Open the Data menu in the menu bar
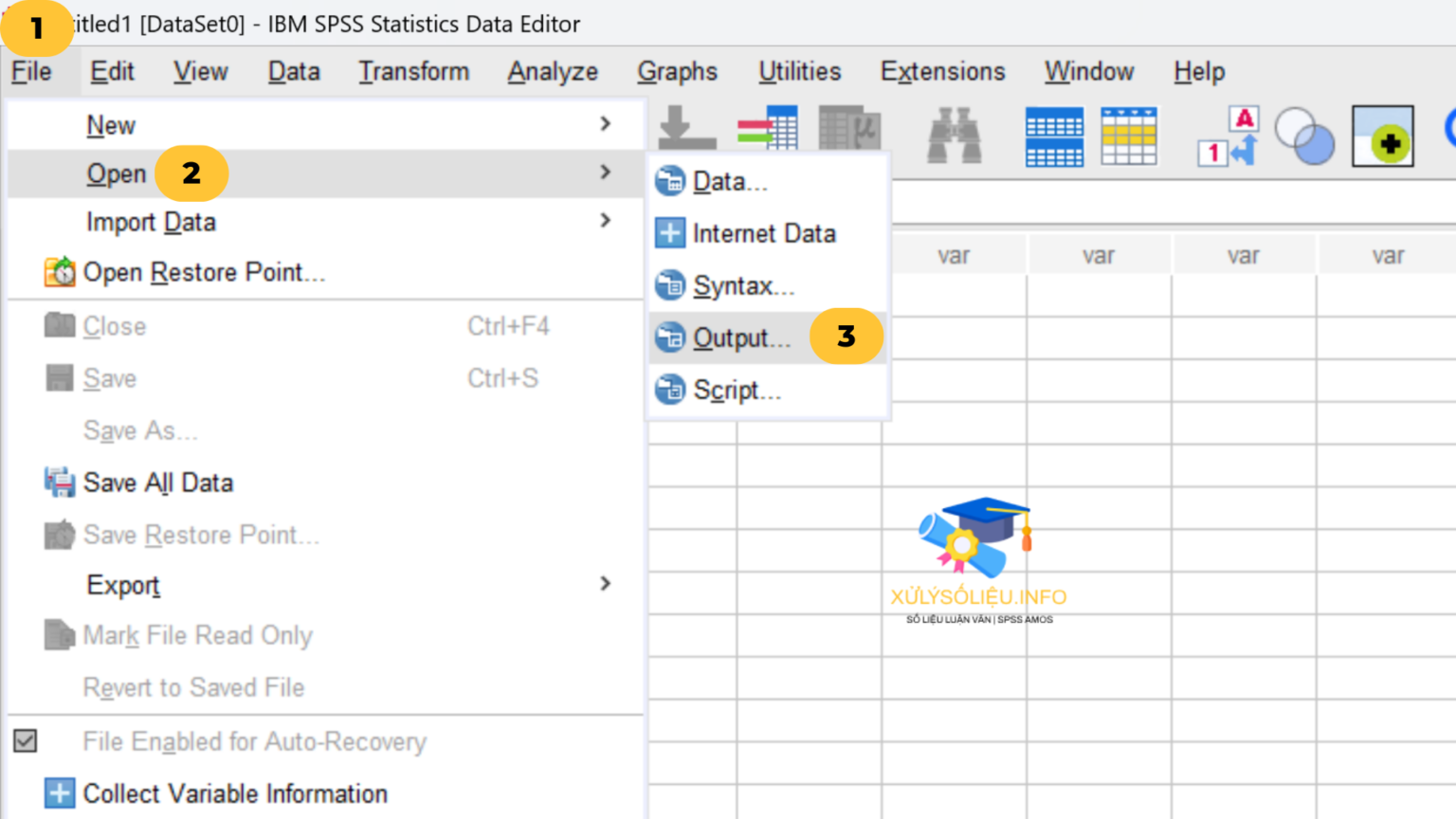This screenshot has width=1456, height=819. click(x=294, y=72)
